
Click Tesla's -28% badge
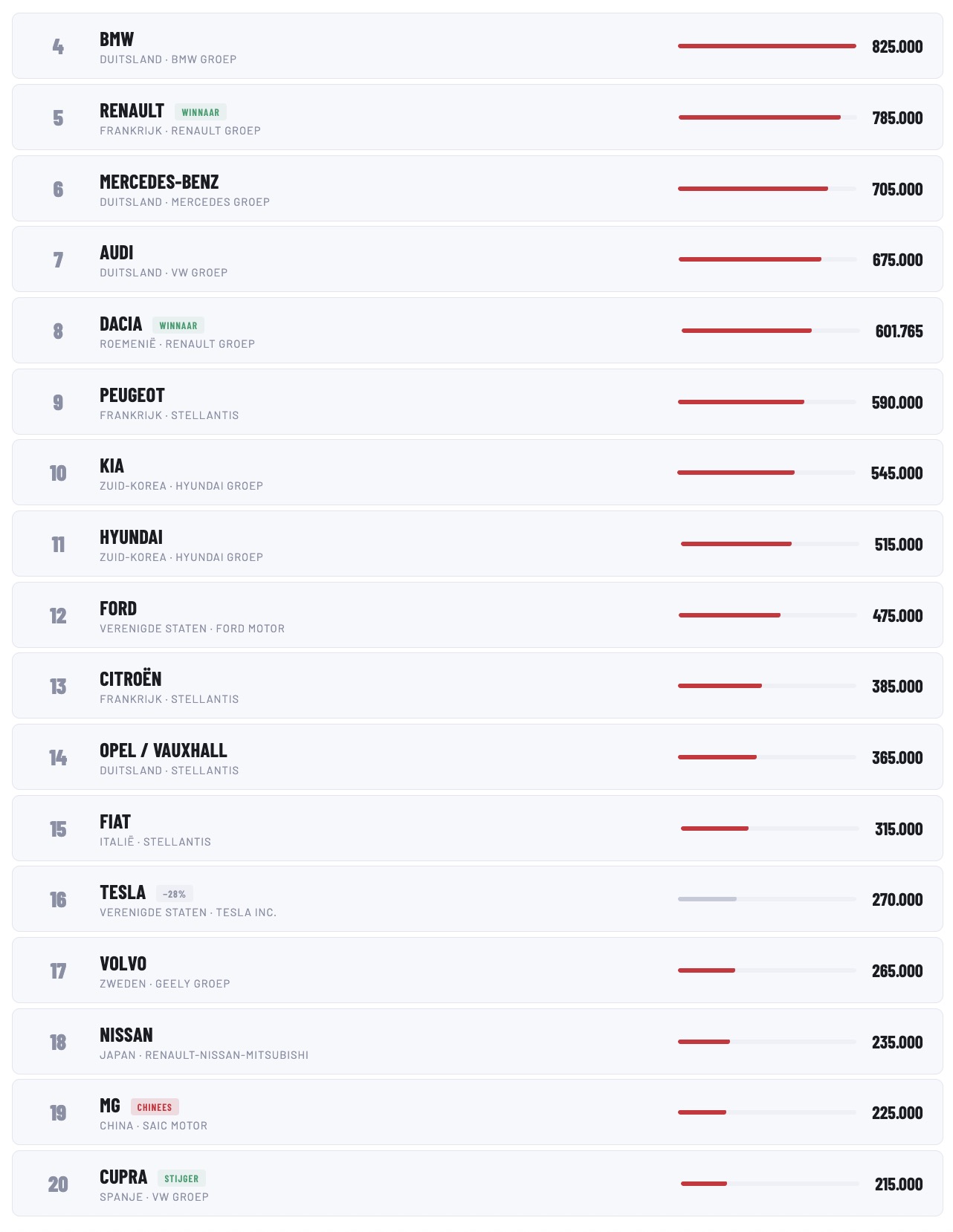tap(175, 894)
